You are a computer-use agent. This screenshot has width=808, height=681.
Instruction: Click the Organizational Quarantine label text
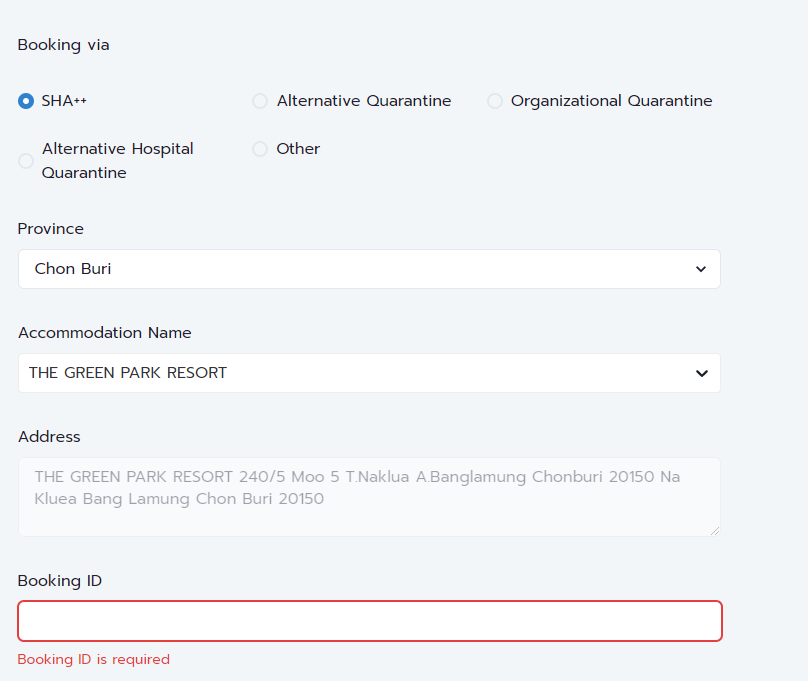point(612,101)
